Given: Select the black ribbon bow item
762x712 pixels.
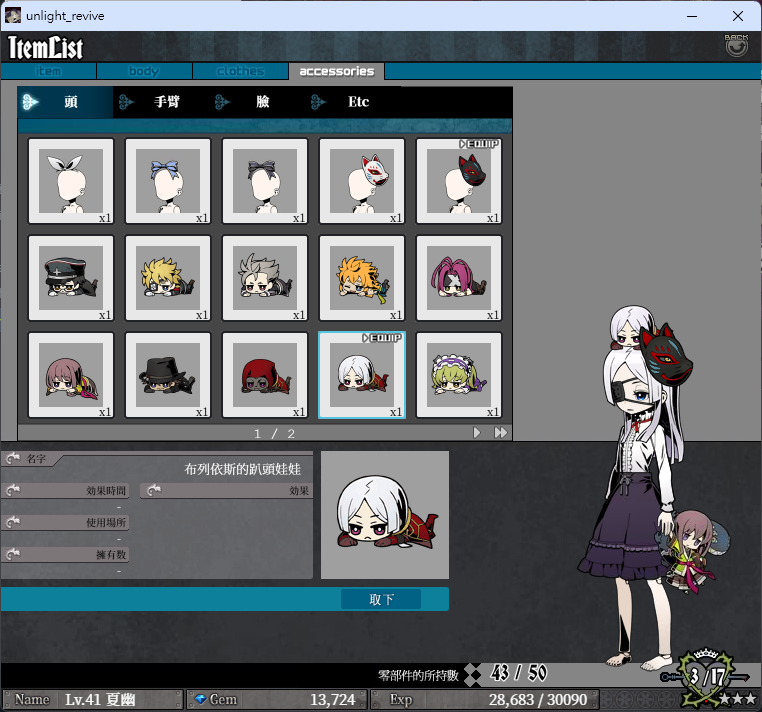Looking at the screenshot, I should pos(265,181).
